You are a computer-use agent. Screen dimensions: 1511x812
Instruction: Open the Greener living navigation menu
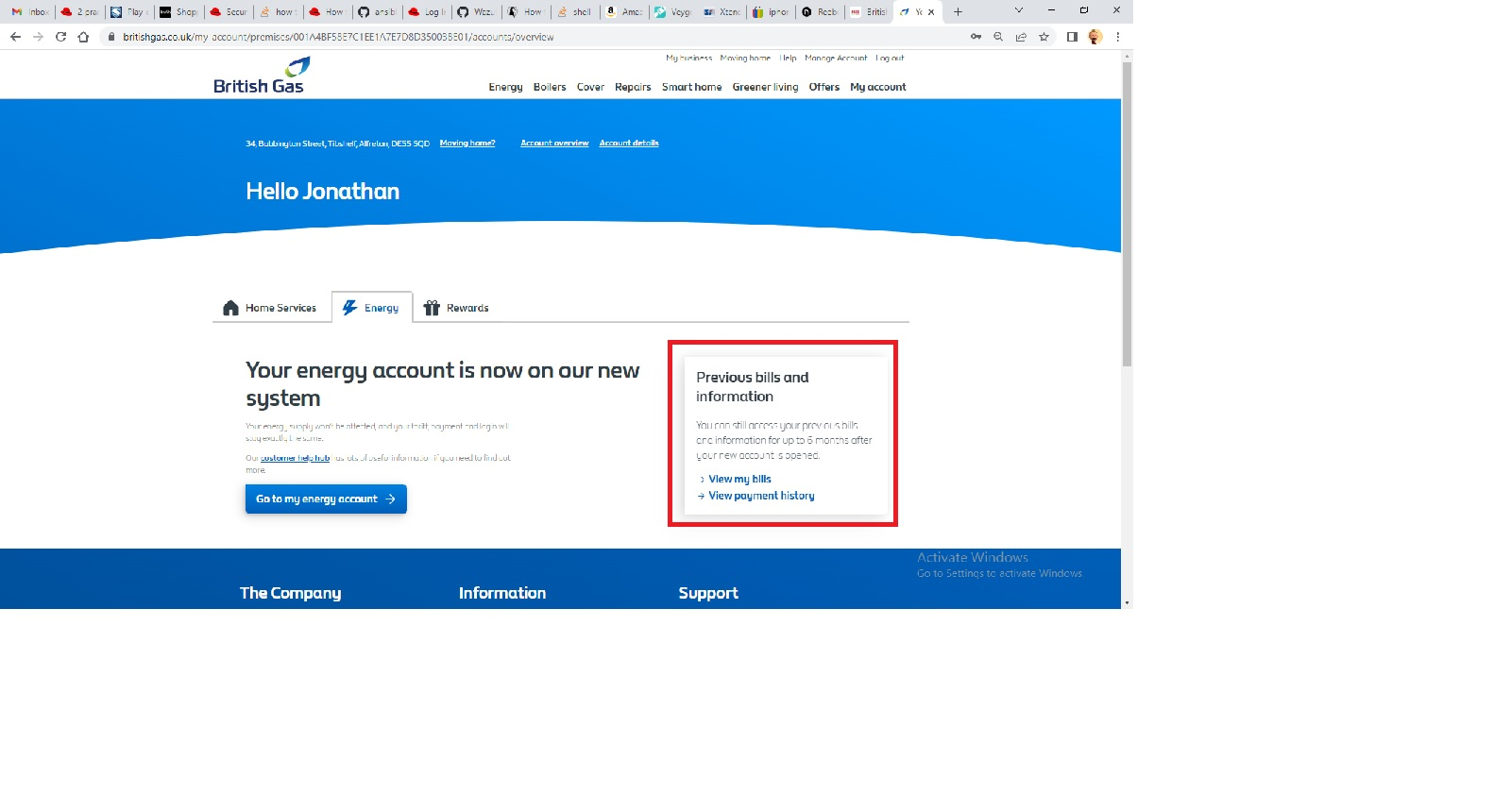pyautogui.click(x=765, y=87)
